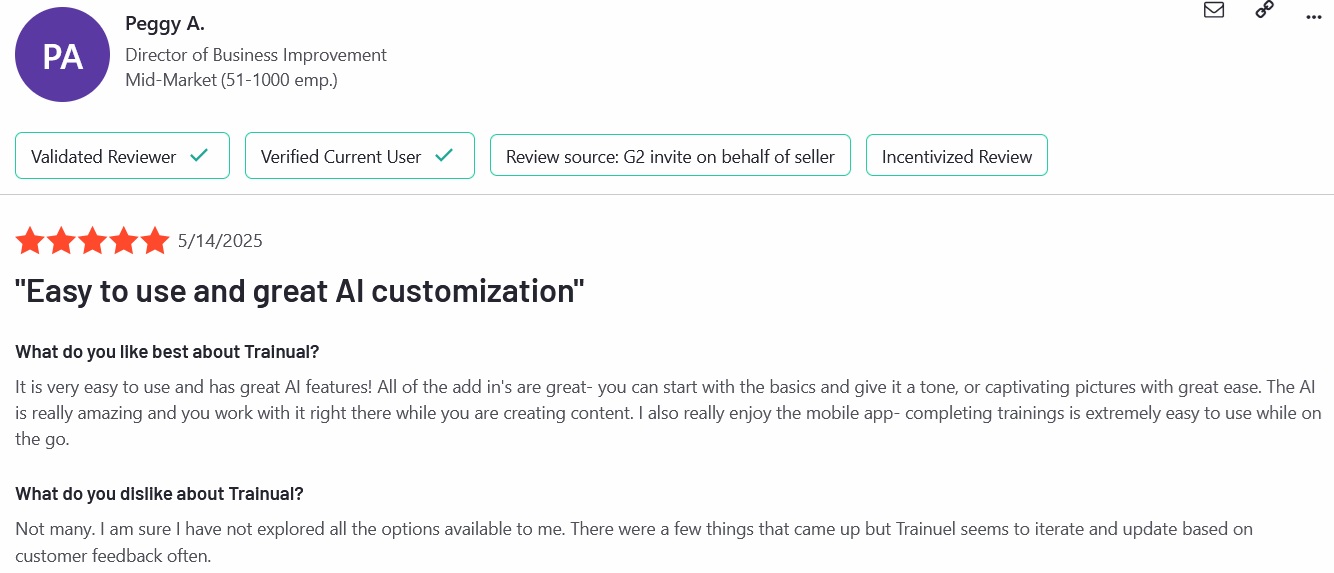Image resolution: width=1334 pixels, height=573 pixels.
Task: Click the 5/14/2025 review date
Action: (x=220, y=241)
